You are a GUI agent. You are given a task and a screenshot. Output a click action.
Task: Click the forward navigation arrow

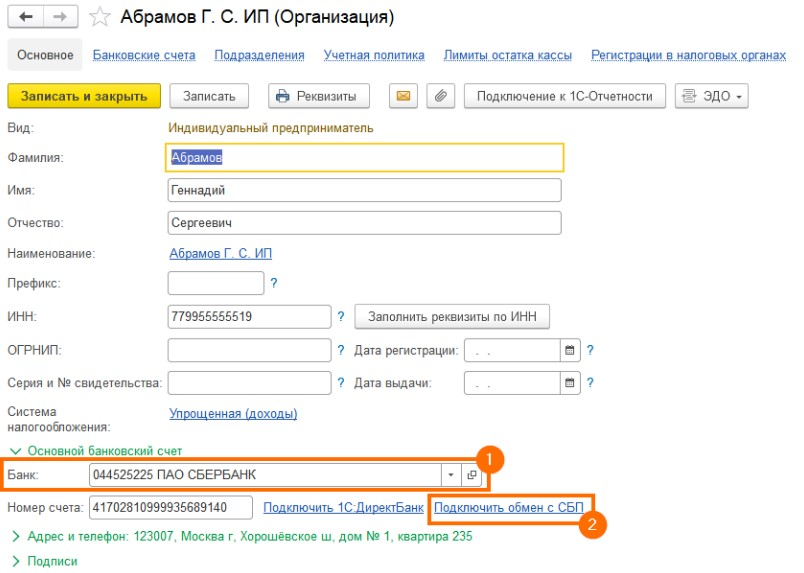click(x=60, y=17)
